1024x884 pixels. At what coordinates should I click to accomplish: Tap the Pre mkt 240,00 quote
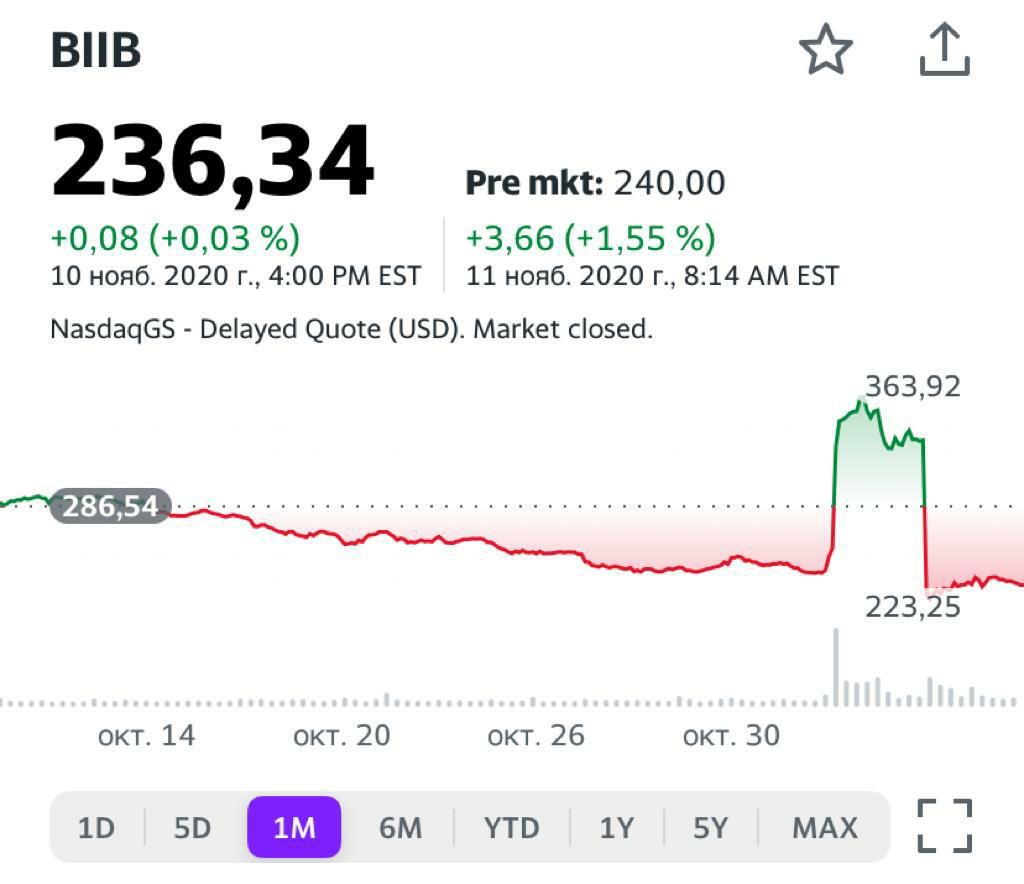(x=595, y=183)
